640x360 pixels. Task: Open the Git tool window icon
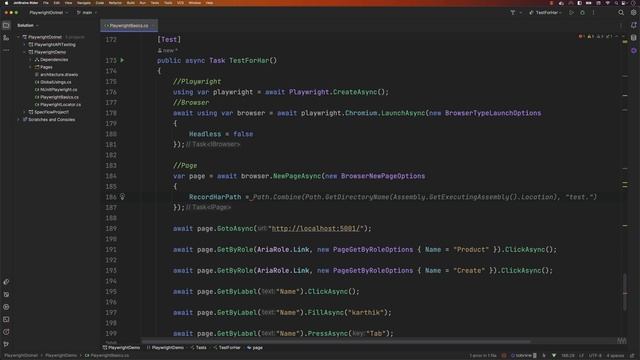tap(6, 344)
